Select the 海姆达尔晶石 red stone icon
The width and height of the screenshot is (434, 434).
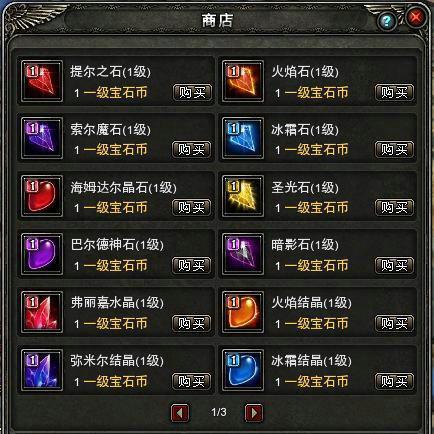42,196
